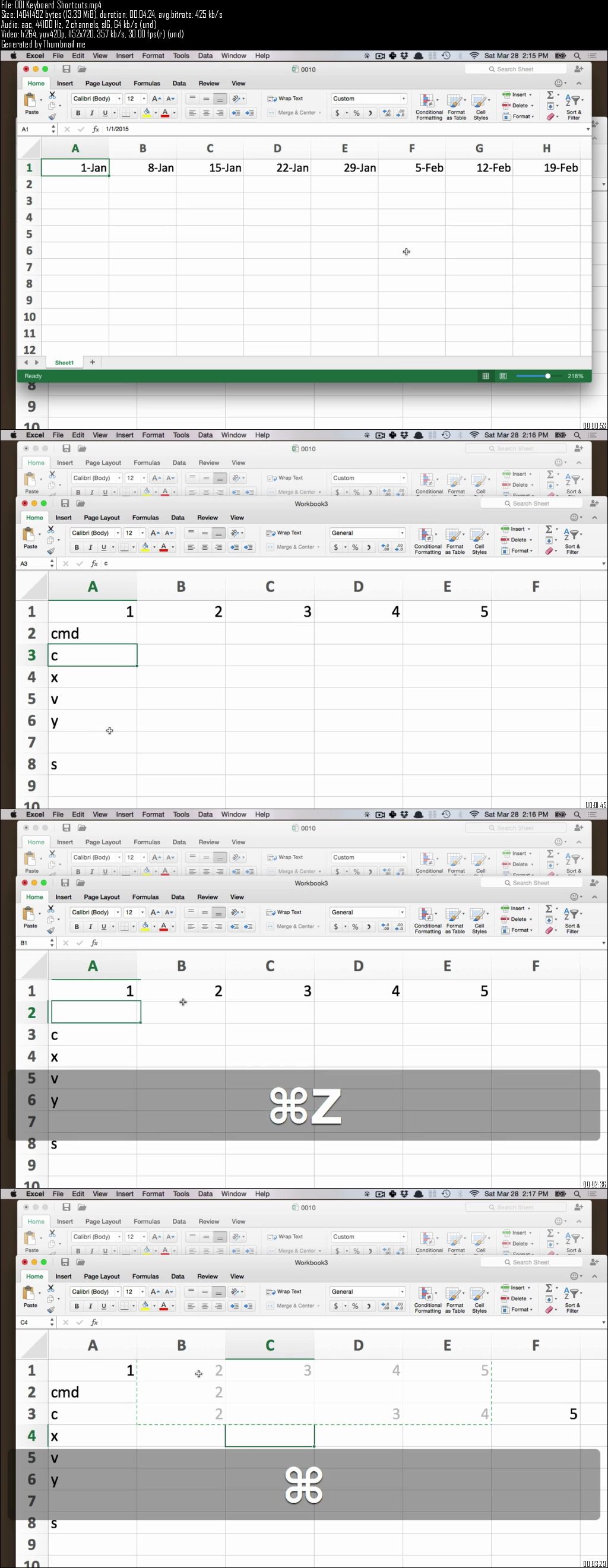The width and height of the screenshot is (608, 1568).
Task: Open Conditional Formatting in the window showing 1-Jan dates
Action: pos(429,106)
